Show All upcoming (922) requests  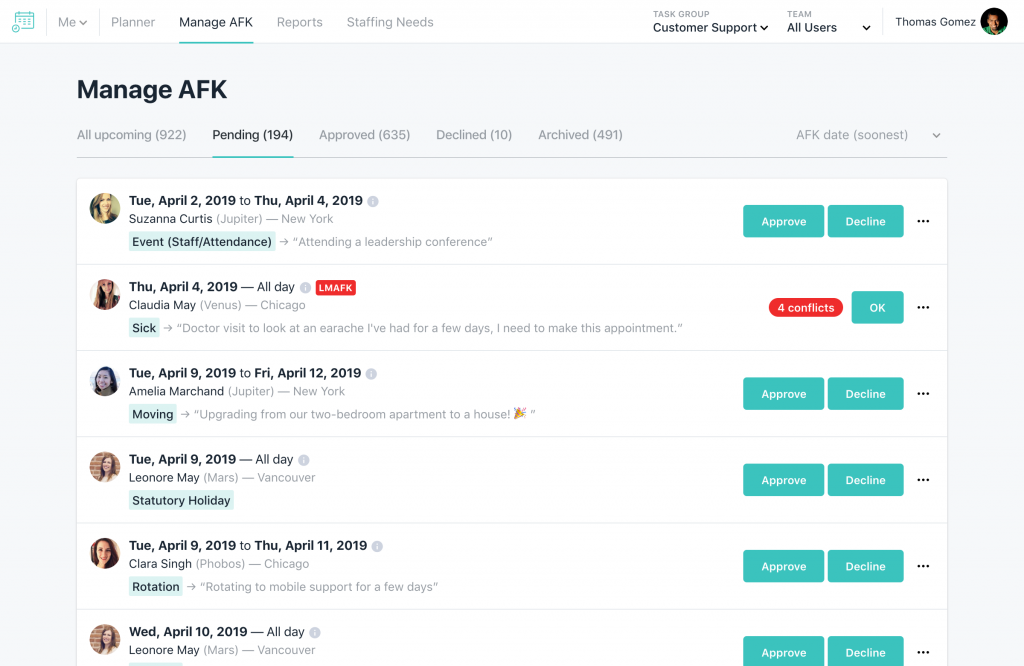coord(131,135)
